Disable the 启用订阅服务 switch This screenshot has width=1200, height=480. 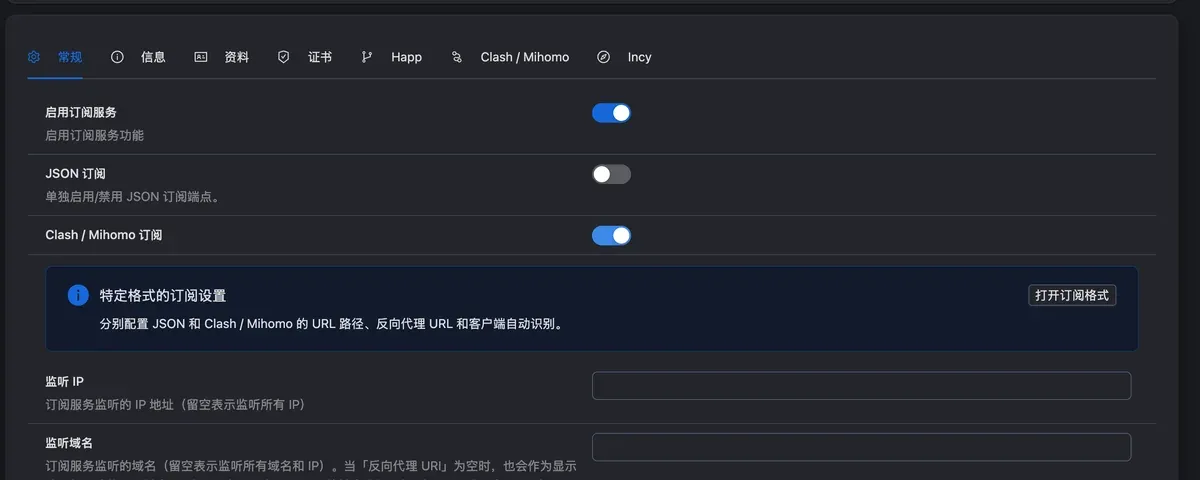611,113
